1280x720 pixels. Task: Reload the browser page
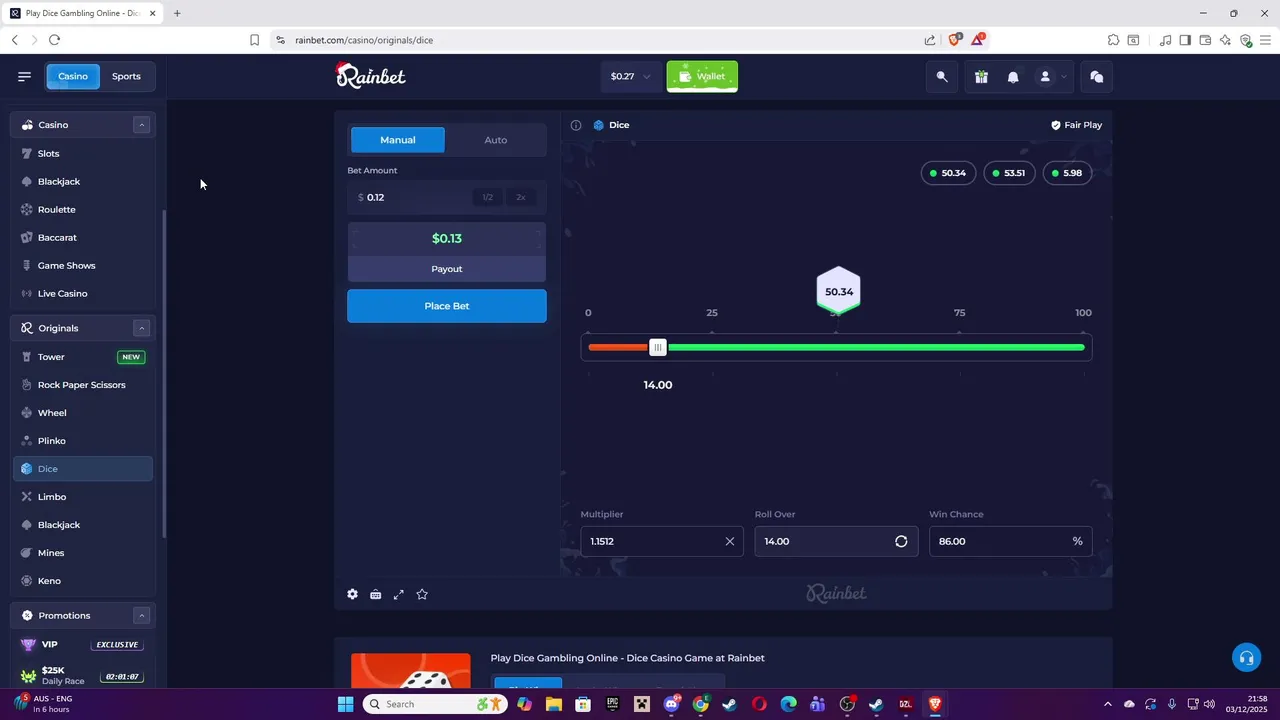click(54, 40)
